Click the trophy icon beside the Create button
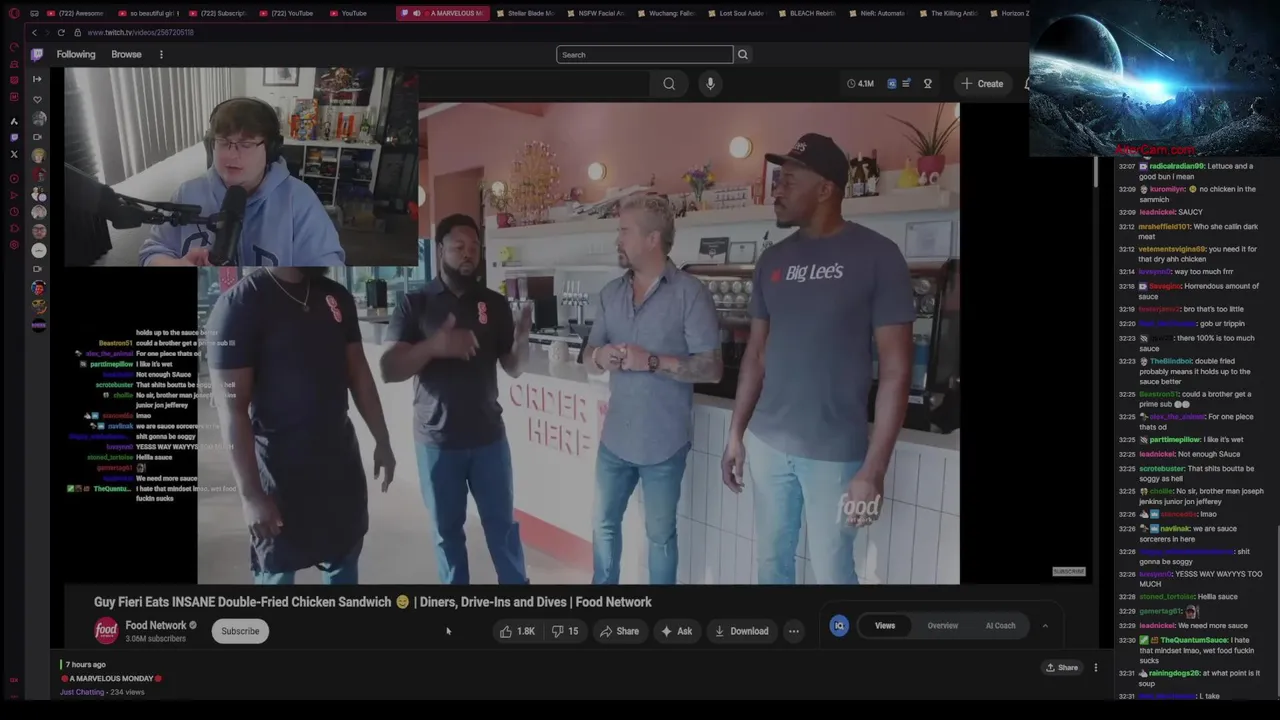 click(x=928, y=84)
